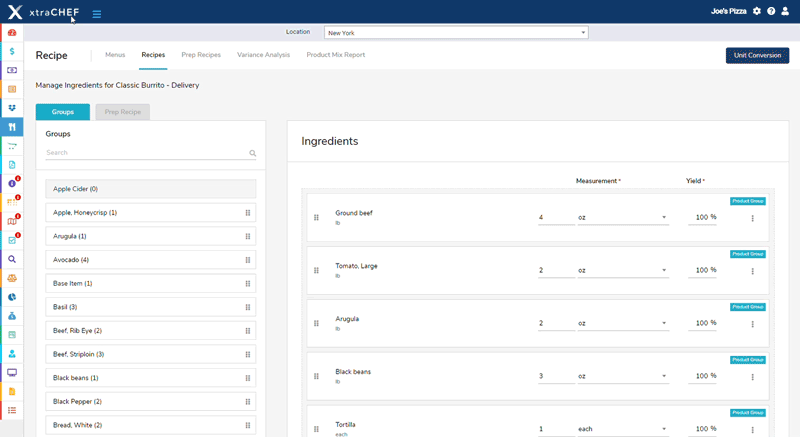800x437 pixels.
Task: Open unit dropdown for Black beans ingredient
Action: (623, 377)
